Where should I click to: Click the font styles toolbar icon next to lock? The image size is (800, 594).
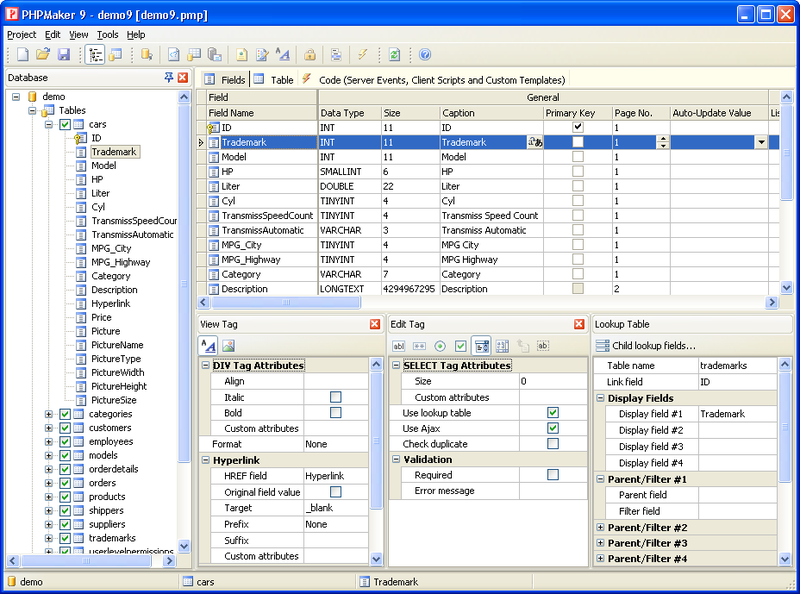click(283, 54)
